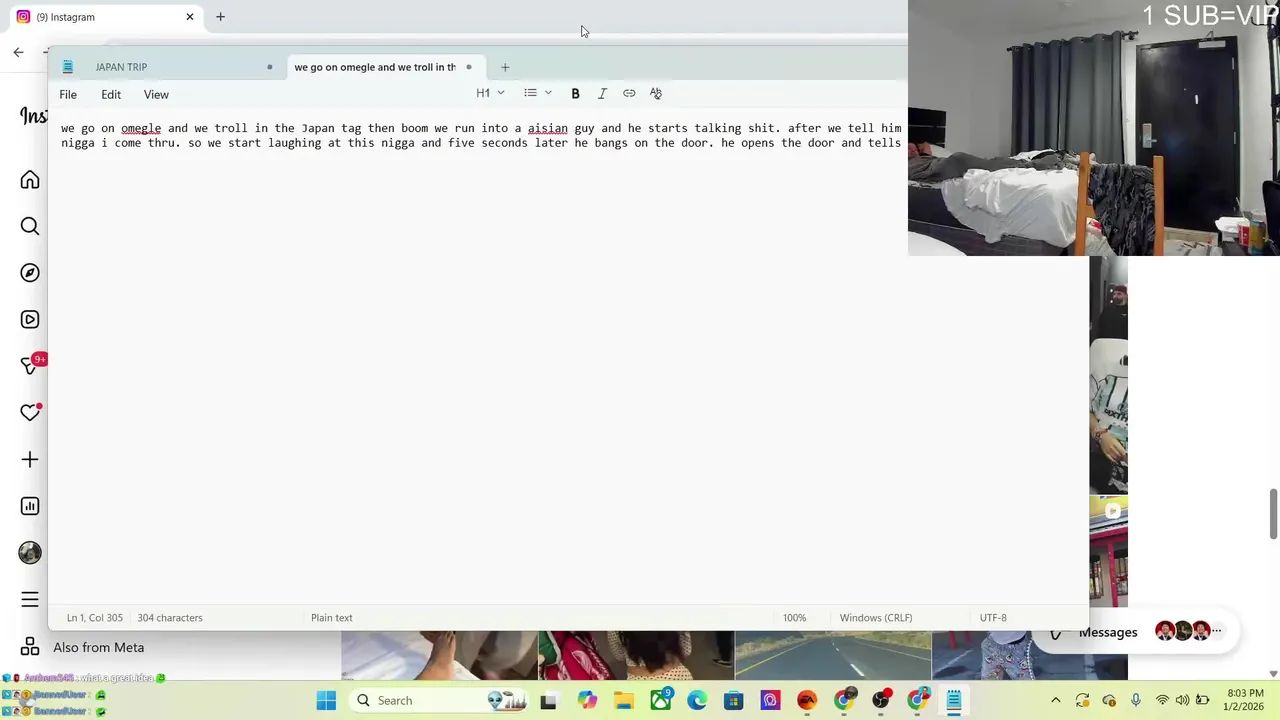The height and width of the screenshot is (720, 1280).
Task: Open Task View from the taskbar
Action: click(548, 701)
